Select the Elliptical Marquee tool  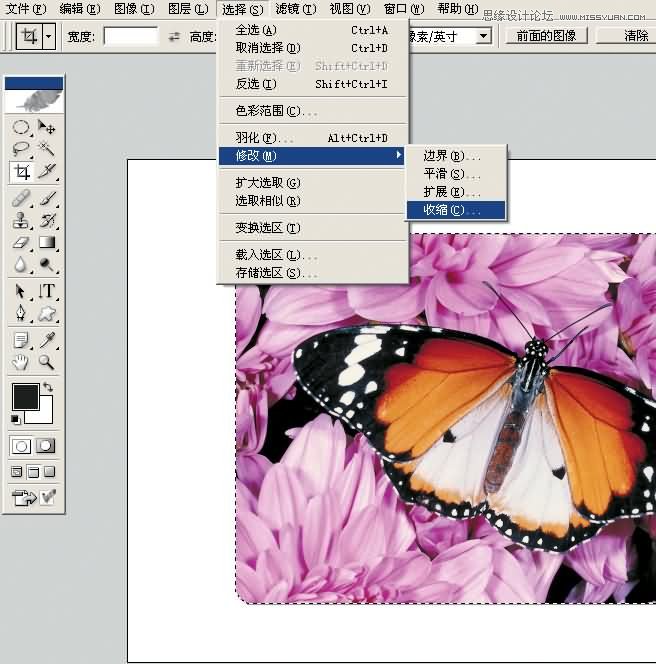[21, 127]
